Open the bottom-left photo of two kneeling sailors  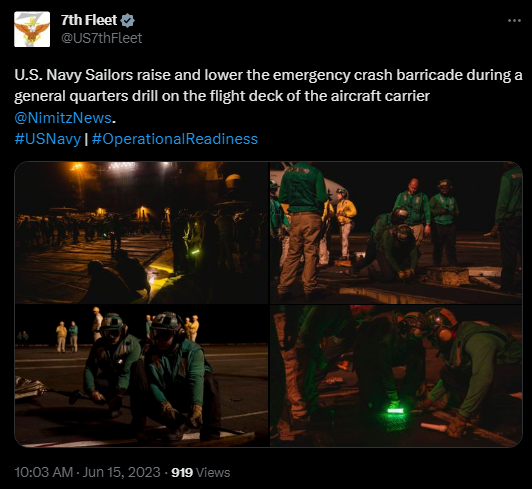coord(141,376)
